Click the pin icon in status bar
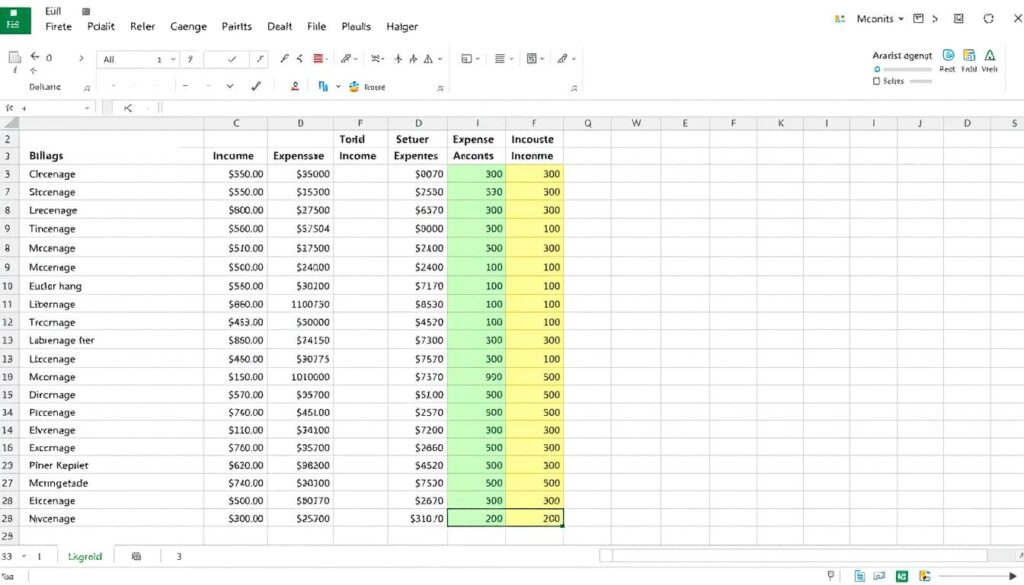 [831, 575]
